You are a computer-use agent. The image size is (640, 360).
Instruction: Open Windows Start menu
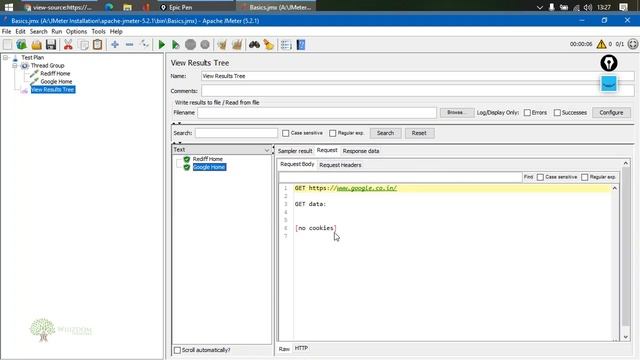tap(9, 7)
